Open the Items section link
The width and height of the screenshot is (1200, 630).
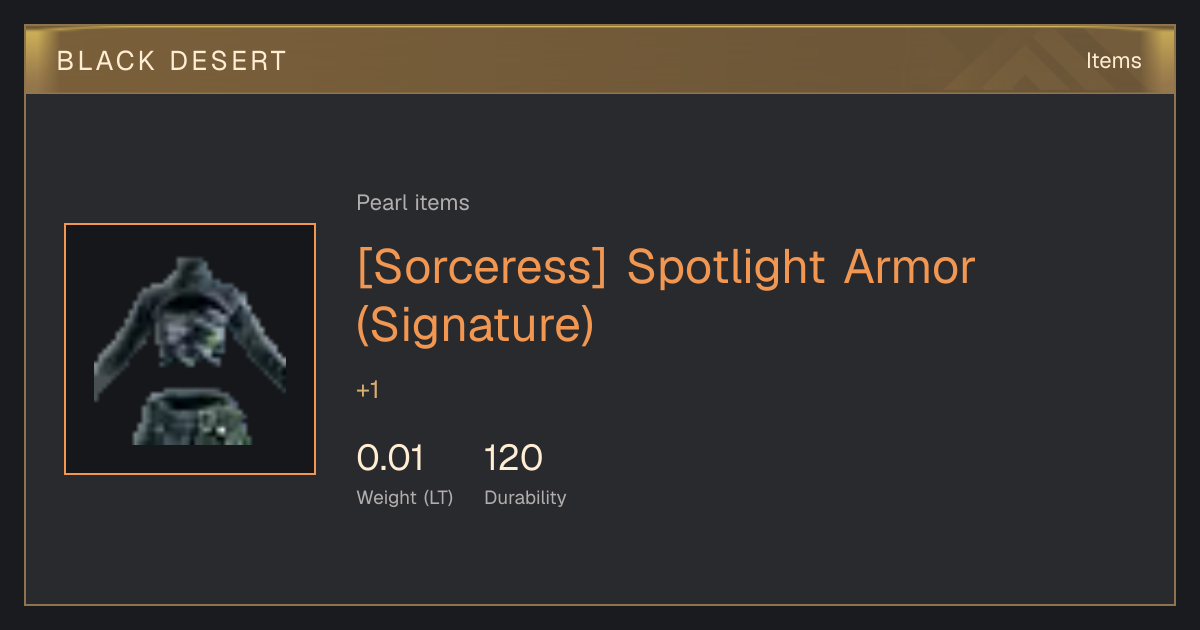point(1113,61)
